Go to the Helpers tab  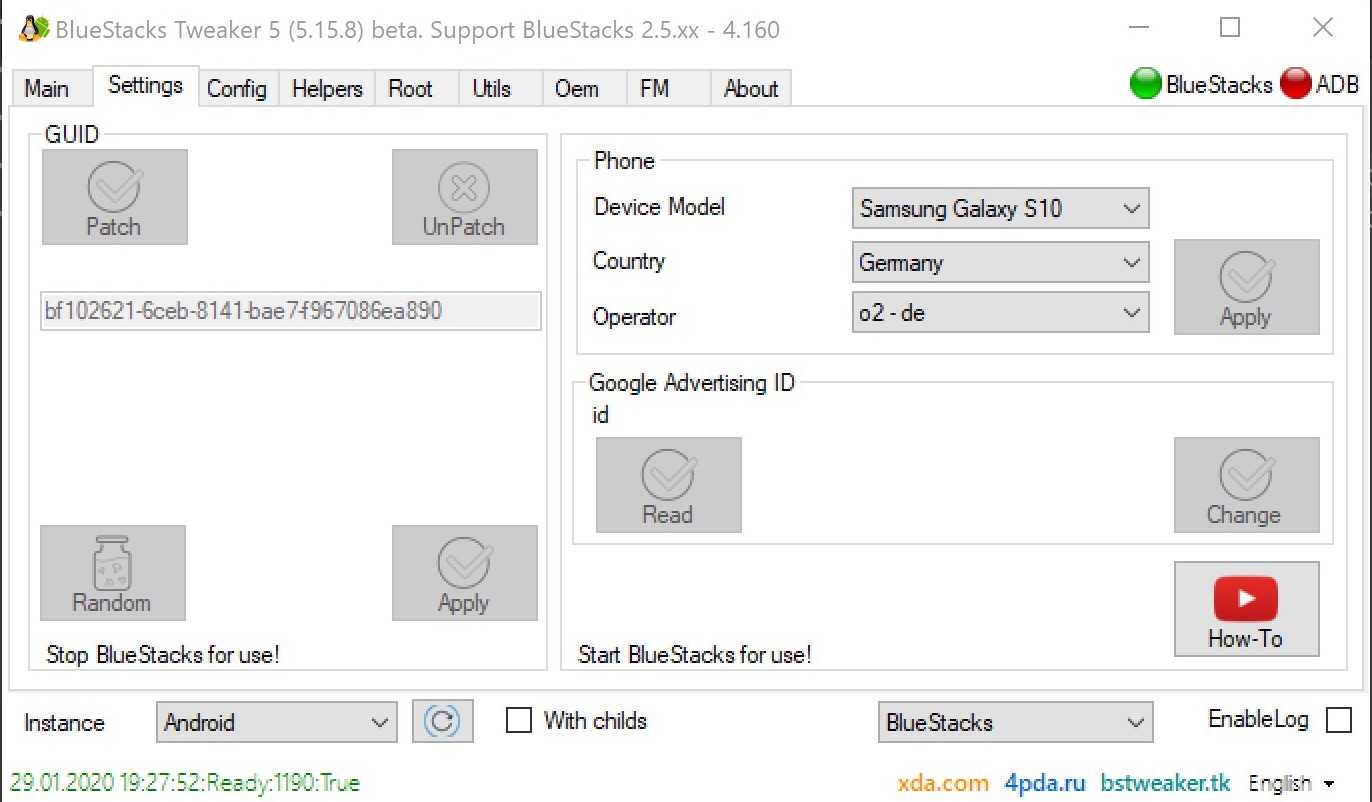click(327, 88)
